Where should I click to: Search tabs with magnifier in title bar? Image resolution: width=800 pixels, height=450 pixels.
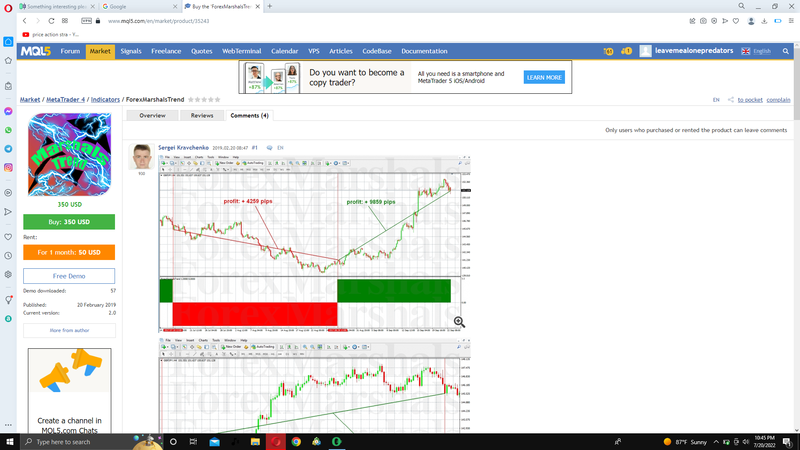[741, 6]
